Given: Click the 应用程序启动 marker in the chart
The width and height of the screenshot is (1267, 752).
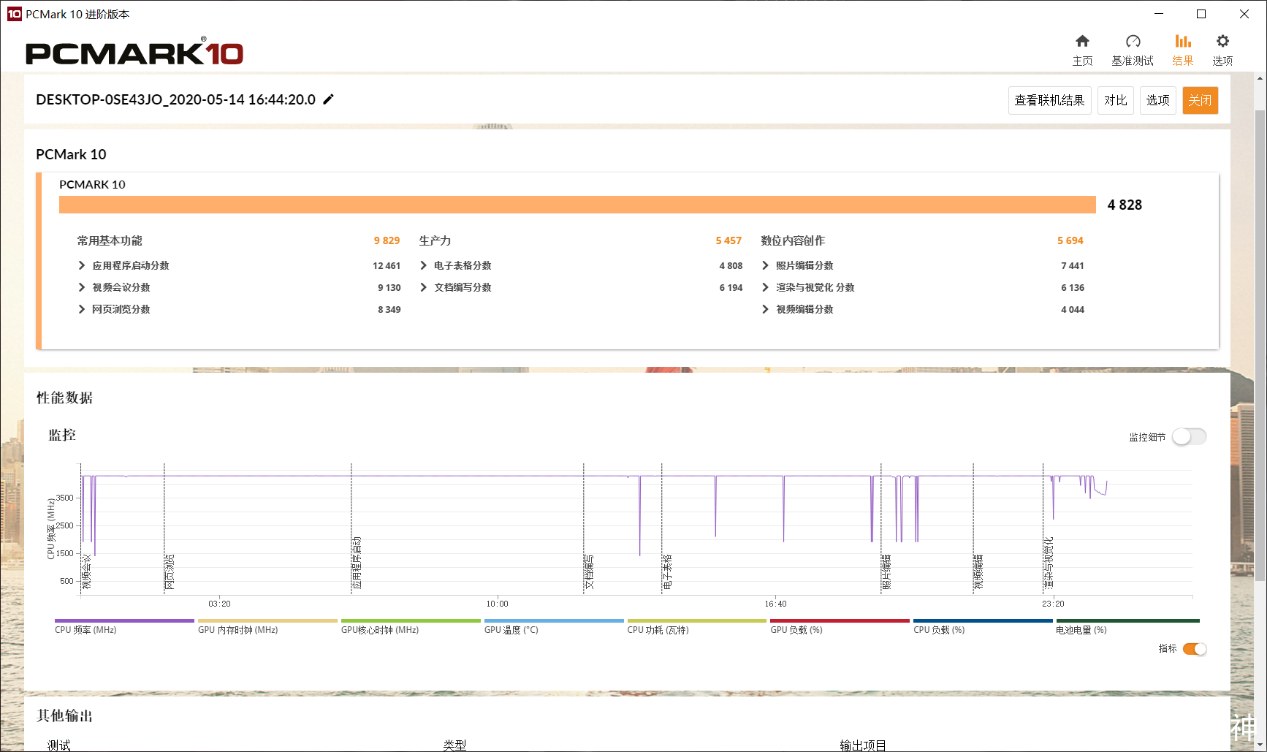Looking at the screenshot, I should tap(356, 565).
